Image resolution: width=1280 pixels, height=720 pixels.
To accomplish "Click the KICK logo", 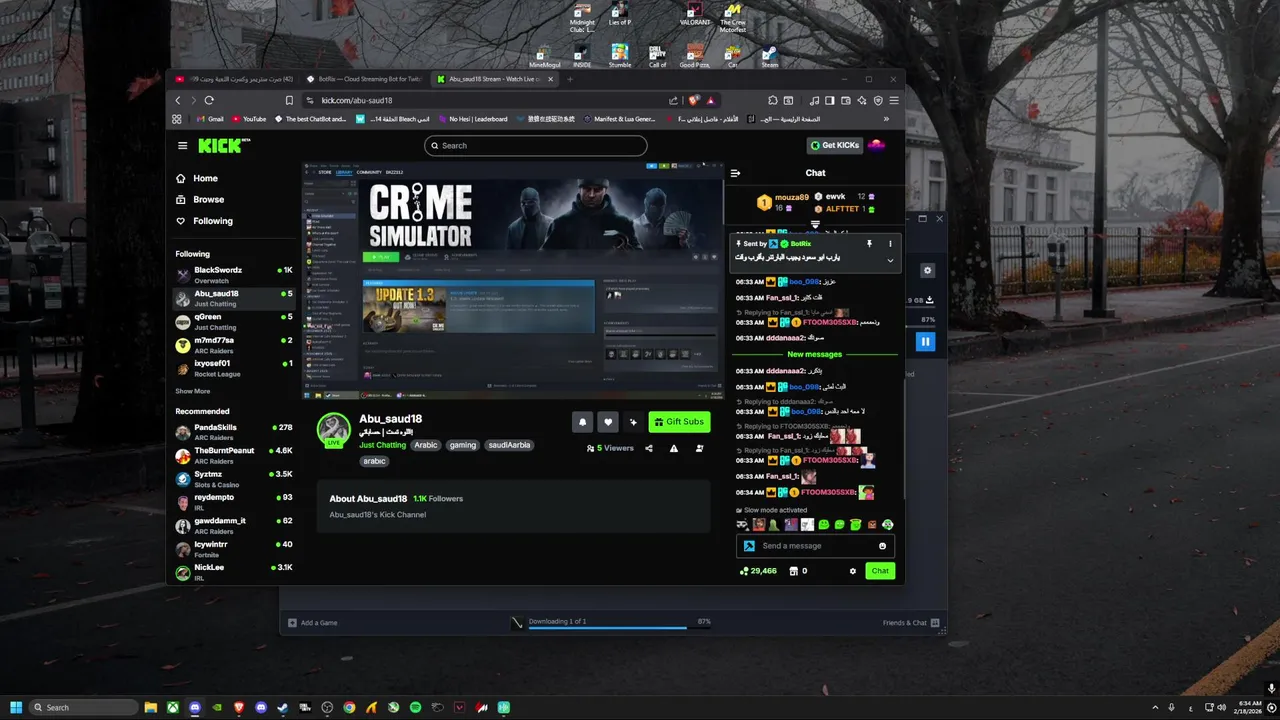I will (x=224, y=146).
